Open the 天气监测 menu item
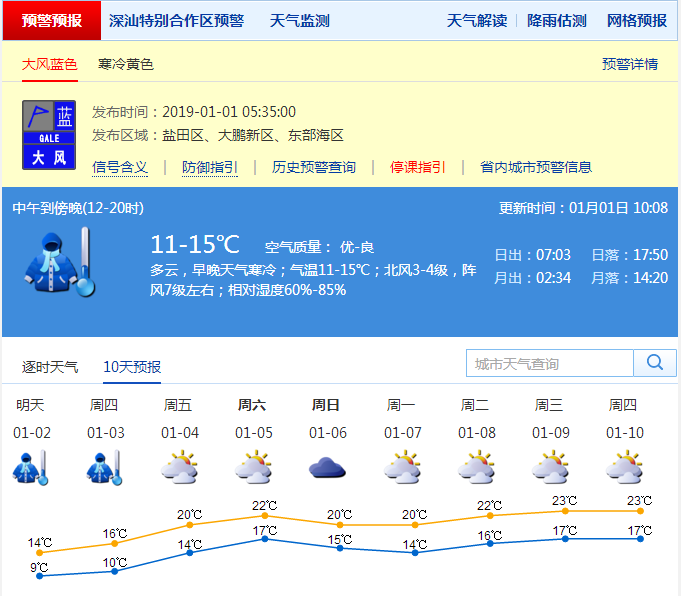Image resolution: width=681 pixels, height=596 pixels. (299, 21)
